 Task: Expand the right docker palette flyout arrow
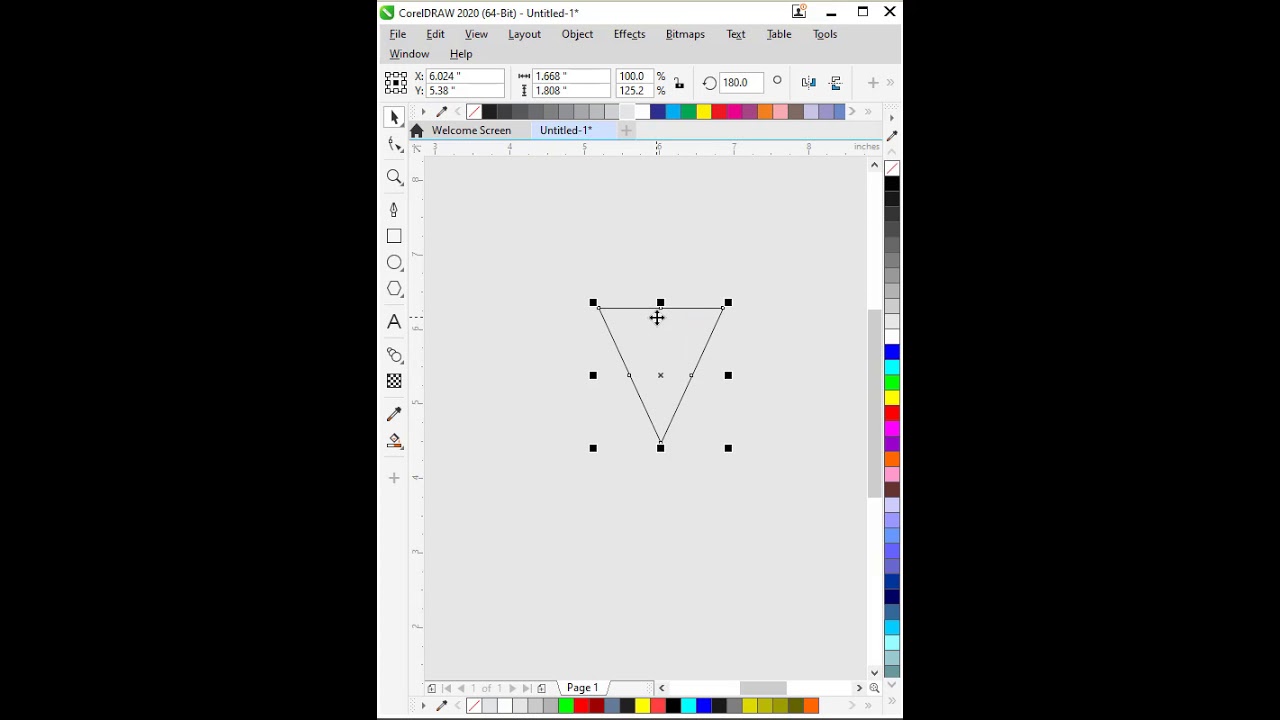pos(892,118)
